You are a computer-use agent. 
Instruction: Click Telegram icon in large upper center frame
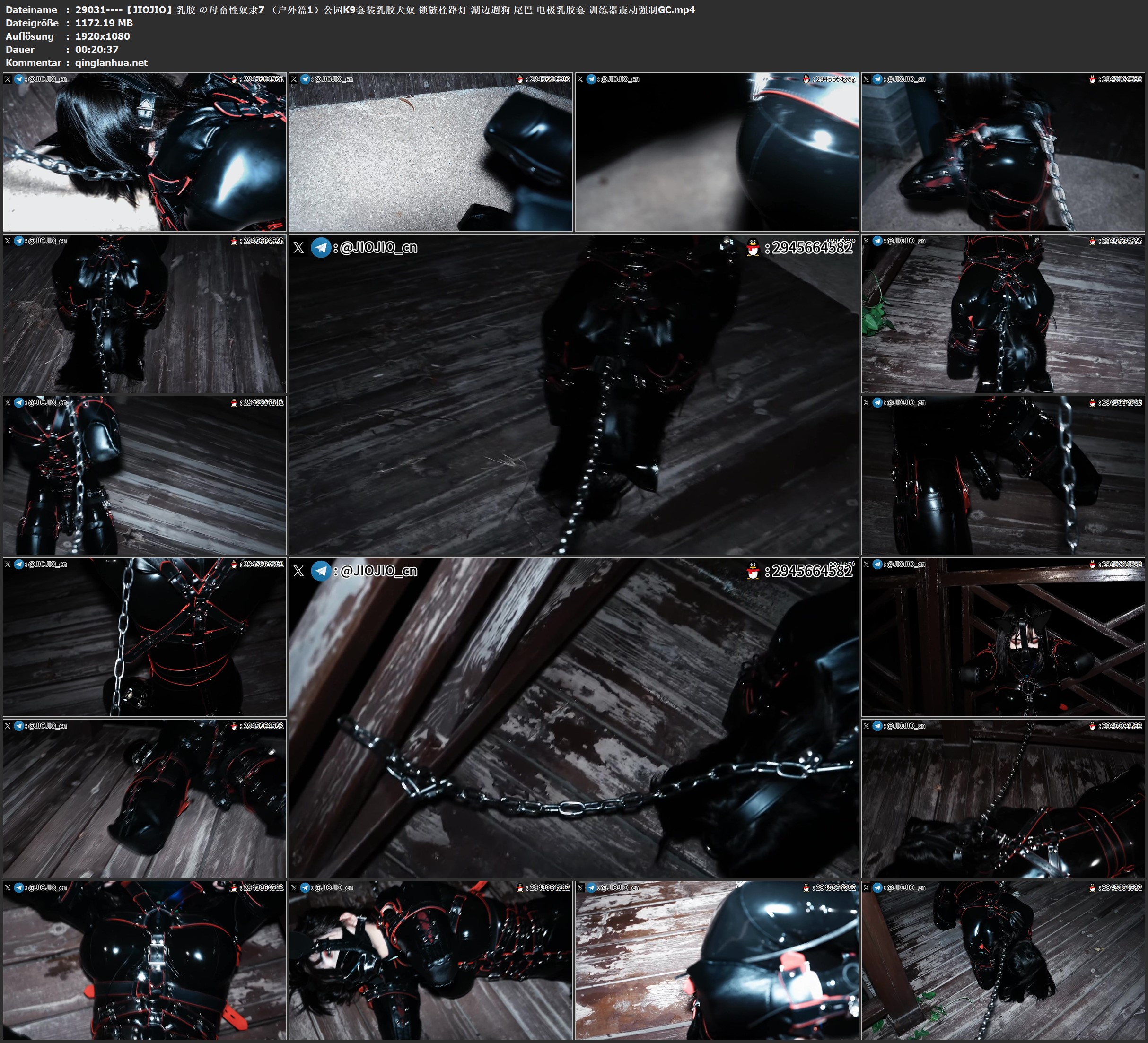321,248
